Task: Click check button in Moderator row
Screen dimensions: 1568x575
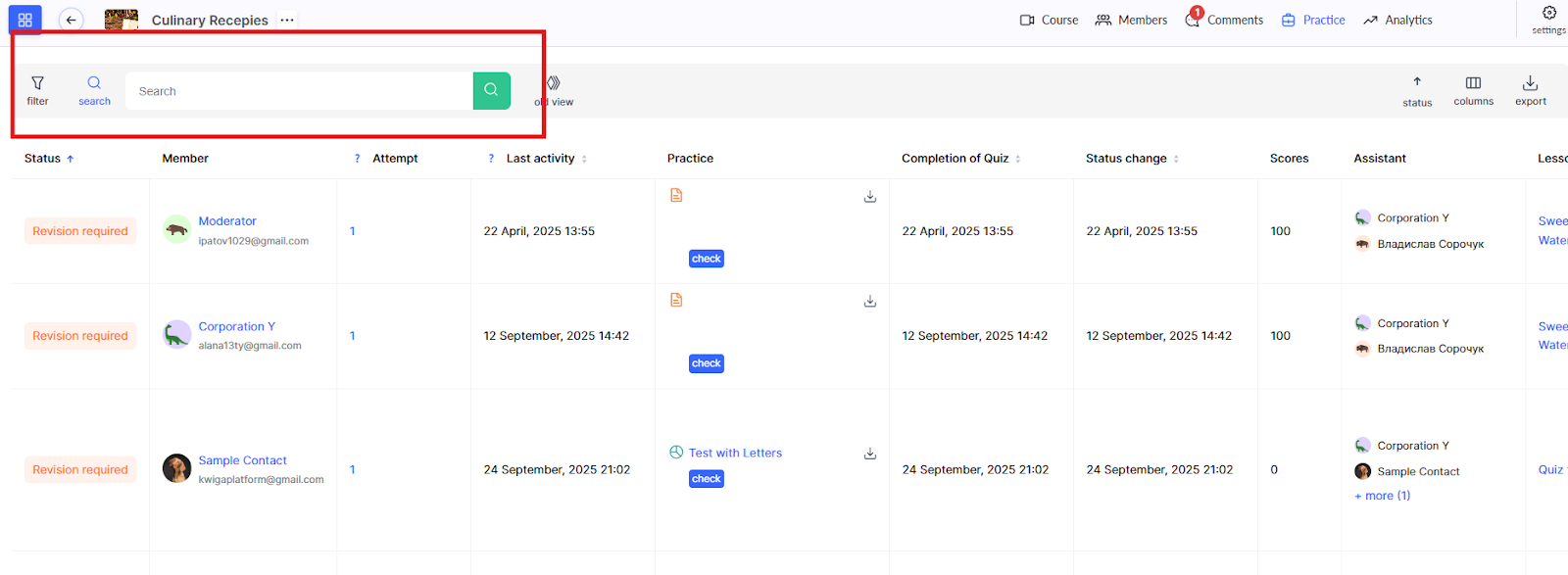Action: click(x=707, y=259)
